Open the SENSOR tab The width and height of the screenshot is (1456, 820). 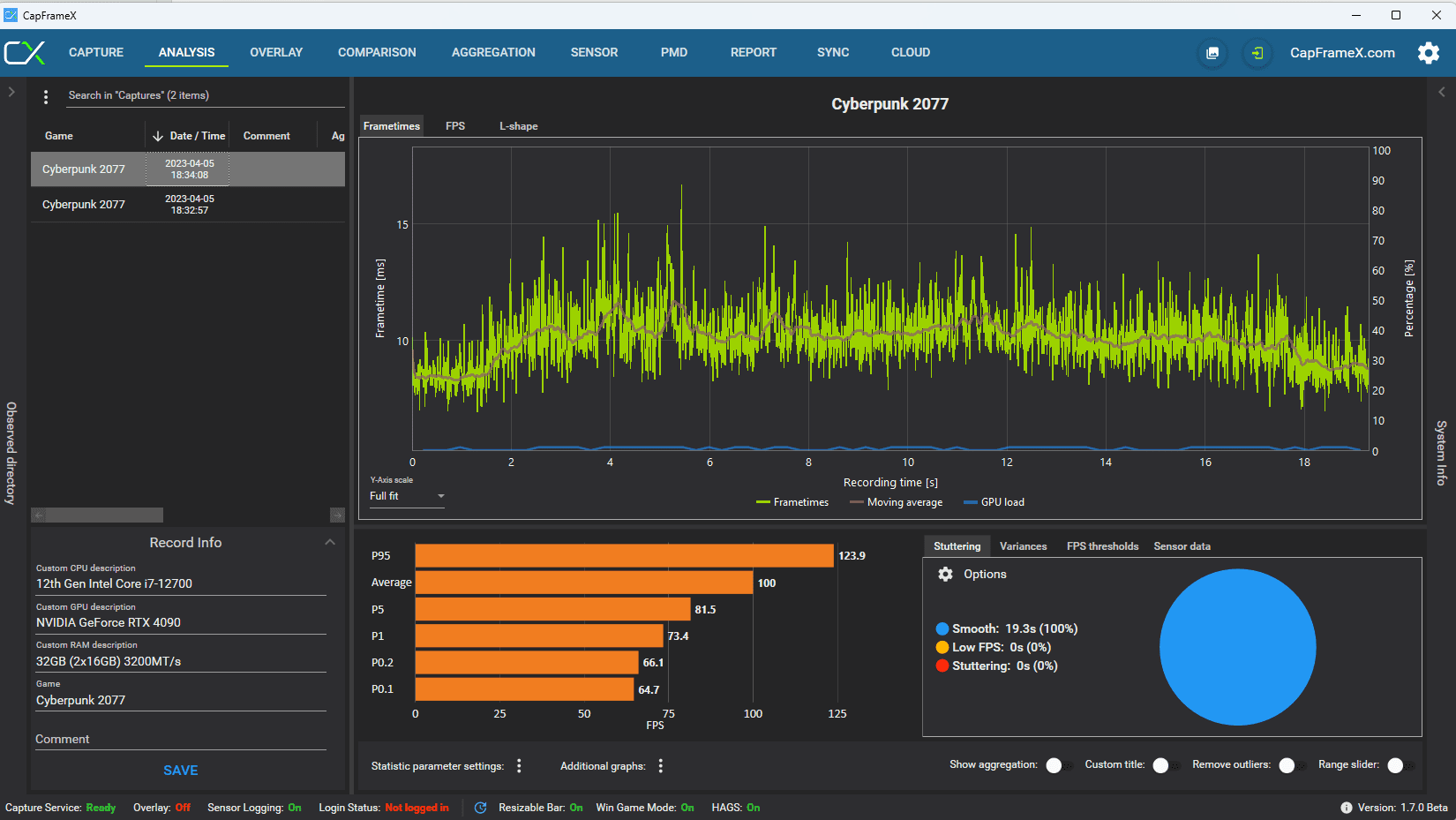(594, 53)
